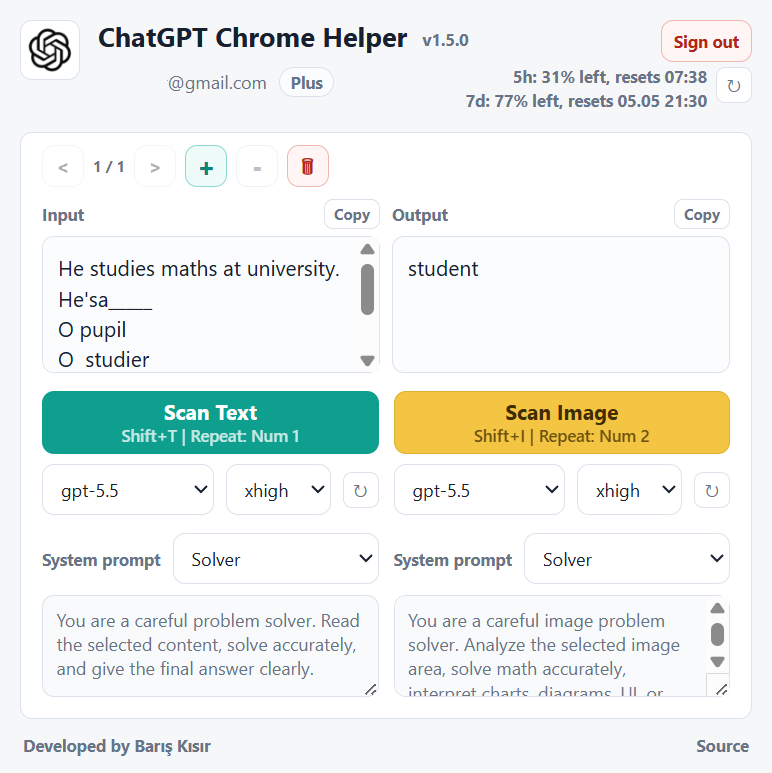The image size is (772, 773).
Task: Copy the Output text
Action: [702, 214]
